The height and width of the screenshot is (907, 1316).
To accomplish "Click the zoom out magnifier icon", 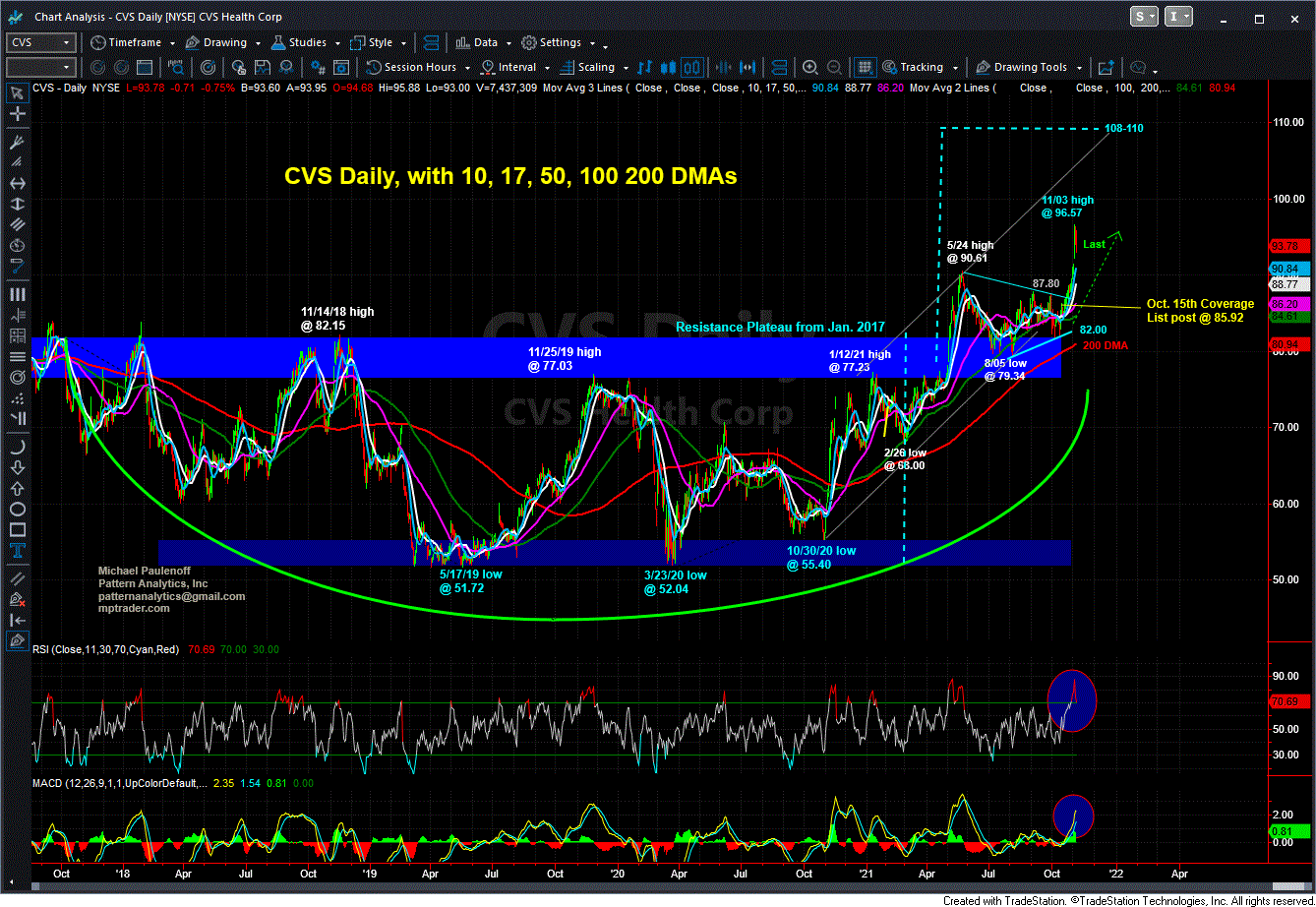I will (x=834, y=67).
